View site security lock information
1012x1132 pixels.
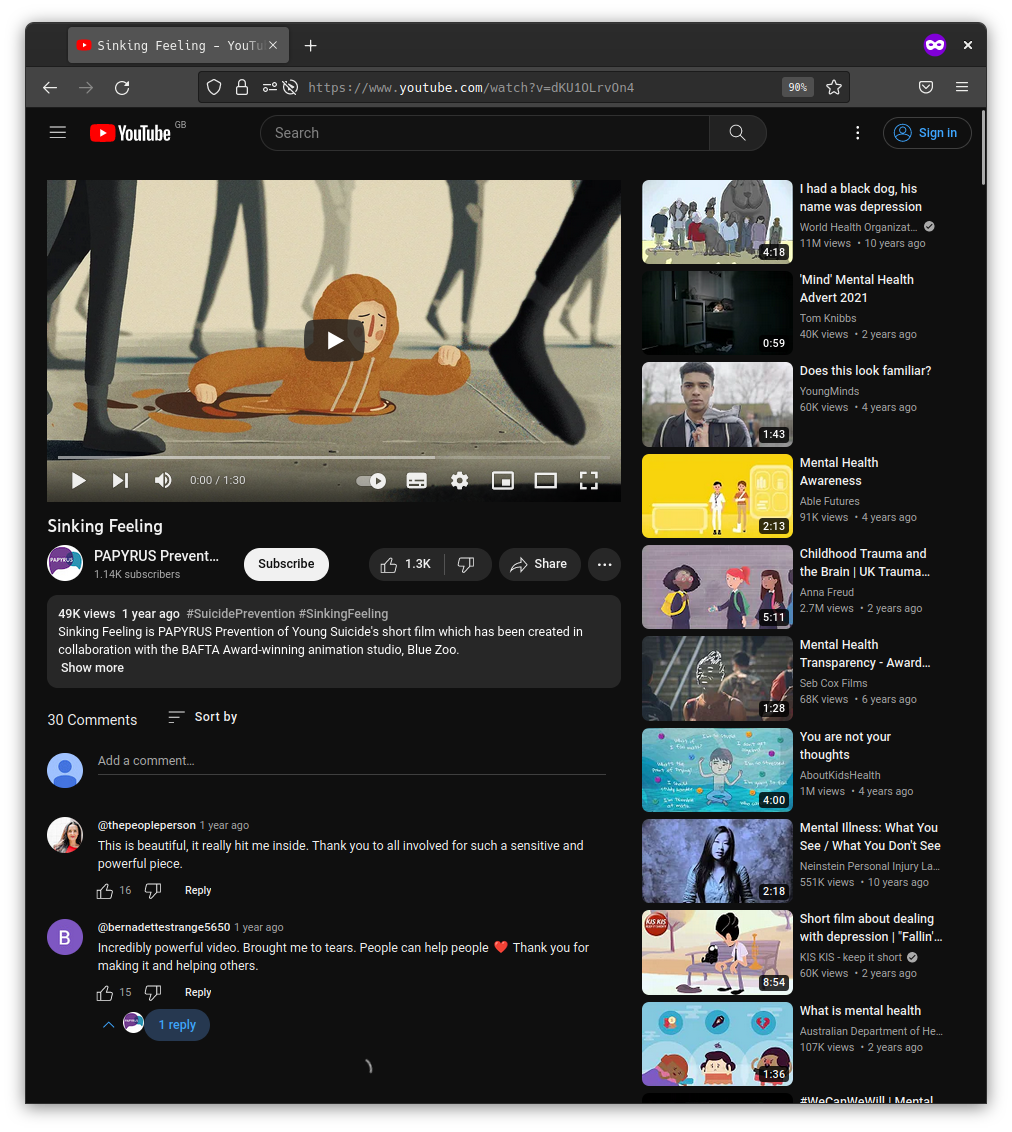242,87
